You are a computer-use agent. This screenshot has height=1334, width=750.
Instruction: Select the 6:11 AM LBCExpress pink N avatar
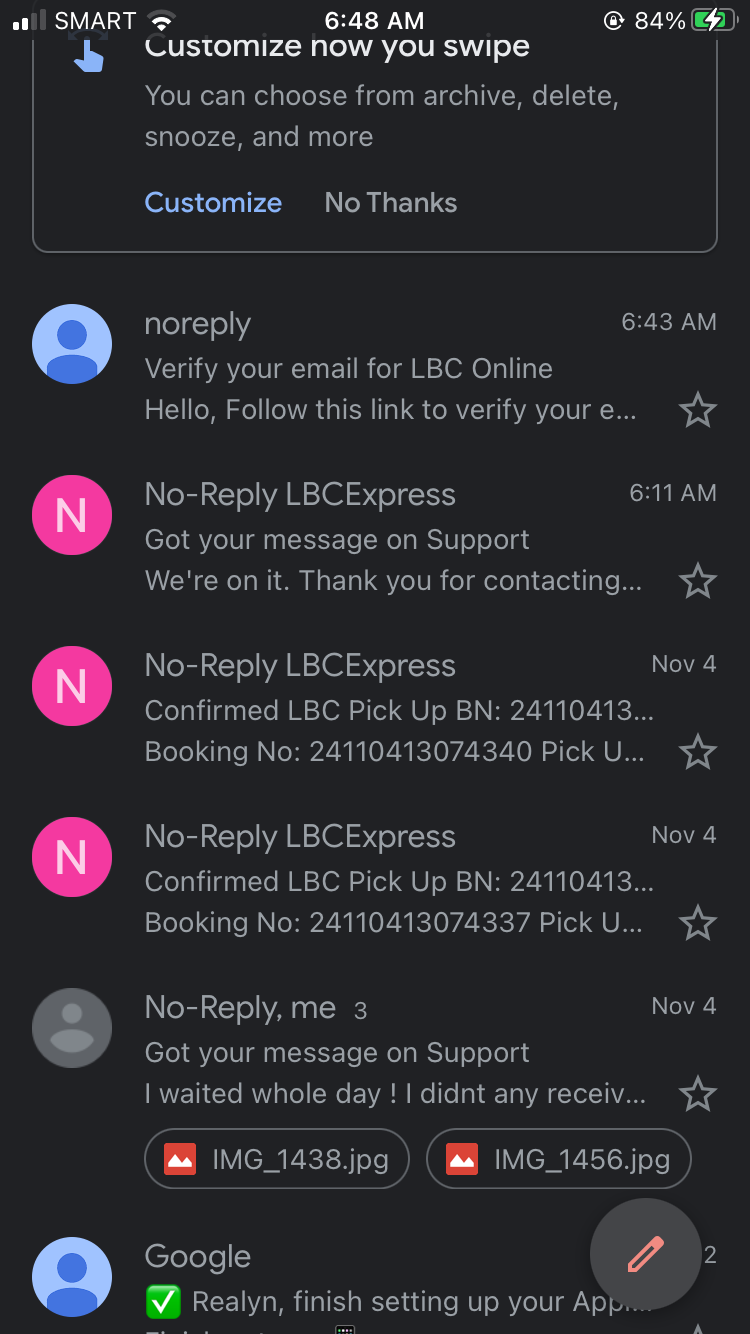point(72,515)
